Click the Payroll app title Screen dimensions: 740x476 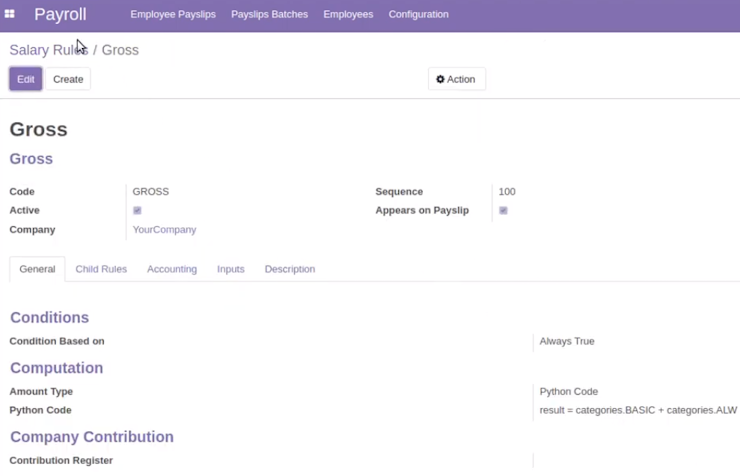point(60,14)
